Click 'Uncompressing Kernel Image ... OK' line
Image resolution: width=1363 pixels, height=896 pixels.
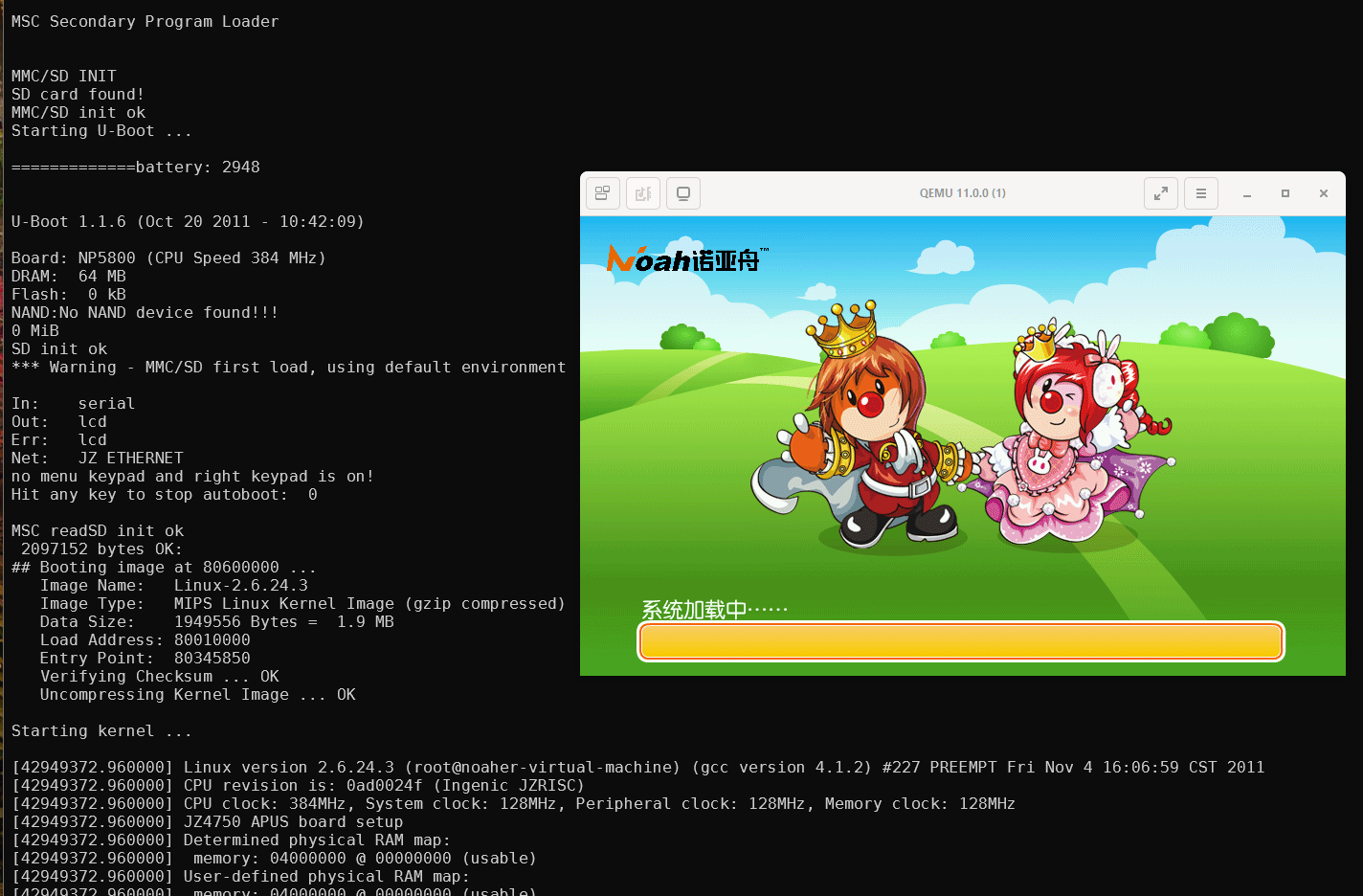tap(198, 694)
